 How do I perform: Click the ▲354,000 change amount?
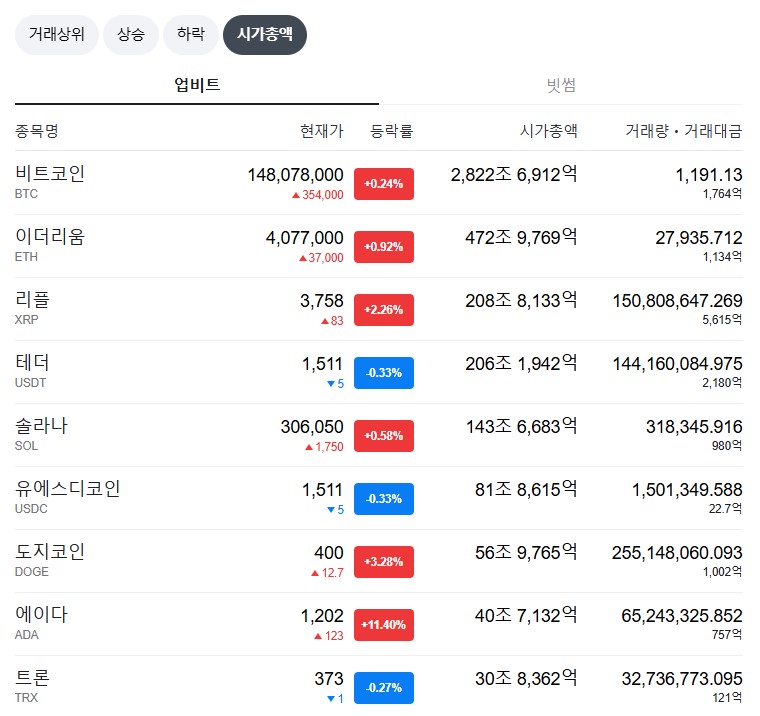coord(317,195)
